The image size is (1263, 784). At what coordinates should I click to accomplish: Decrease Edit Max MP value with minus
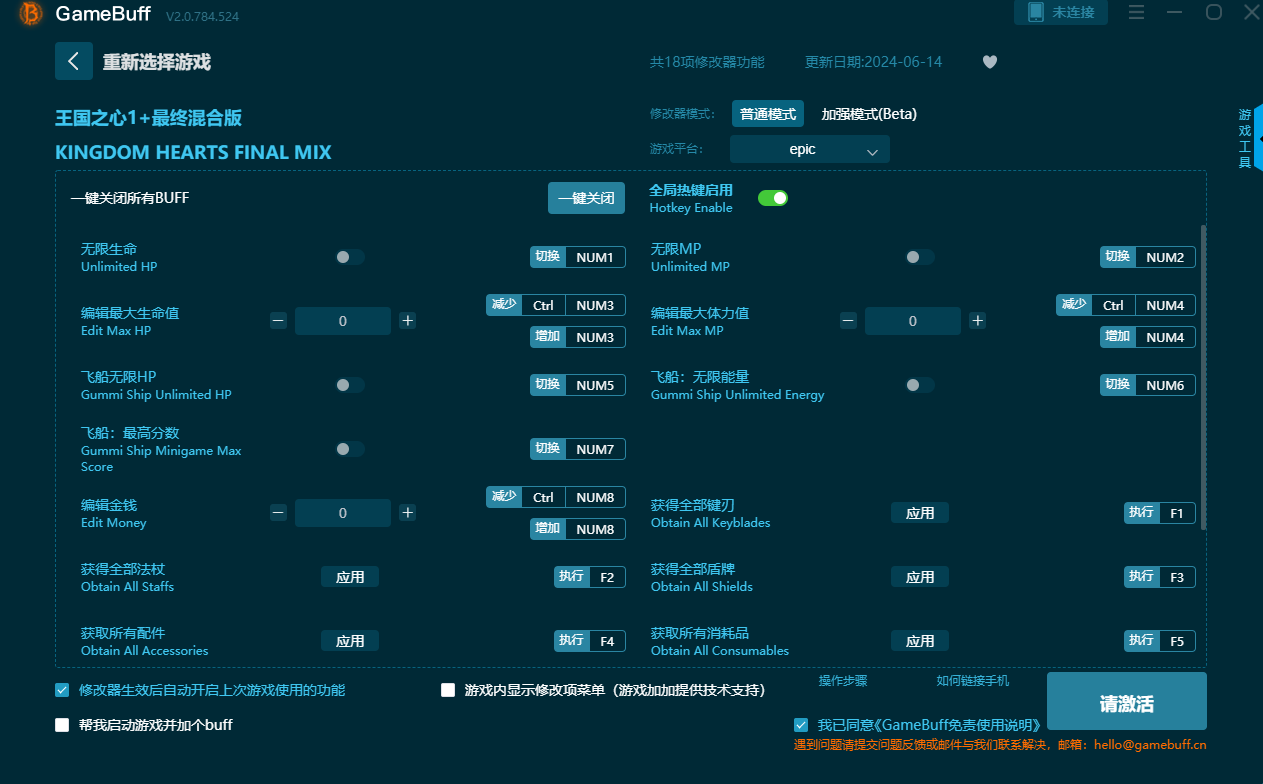(x=848, y=321)
